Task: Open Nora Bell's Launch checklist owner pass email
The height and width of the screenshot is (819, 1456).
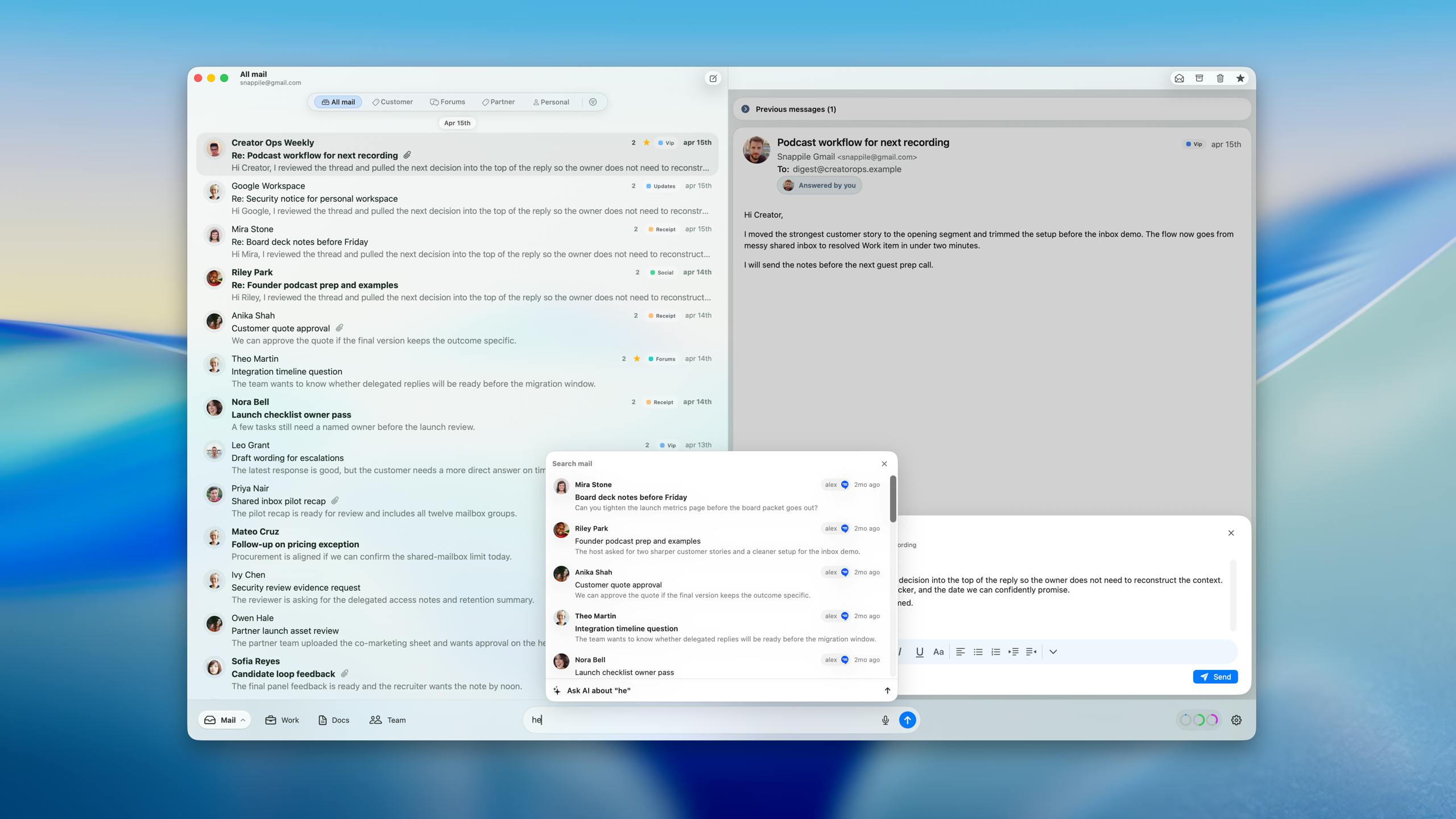Action: (457, 415)
